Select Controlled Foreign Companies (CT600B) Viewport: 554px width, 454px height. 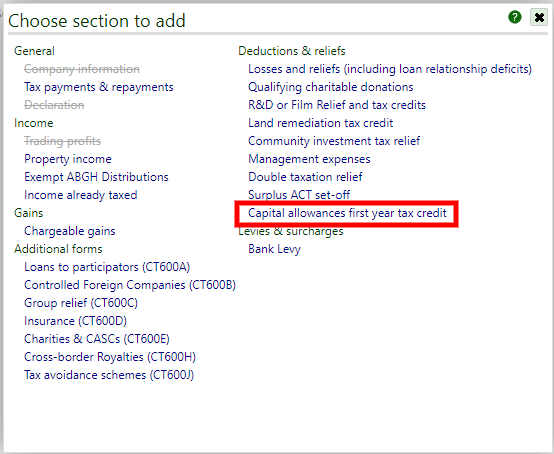point(130,285)
